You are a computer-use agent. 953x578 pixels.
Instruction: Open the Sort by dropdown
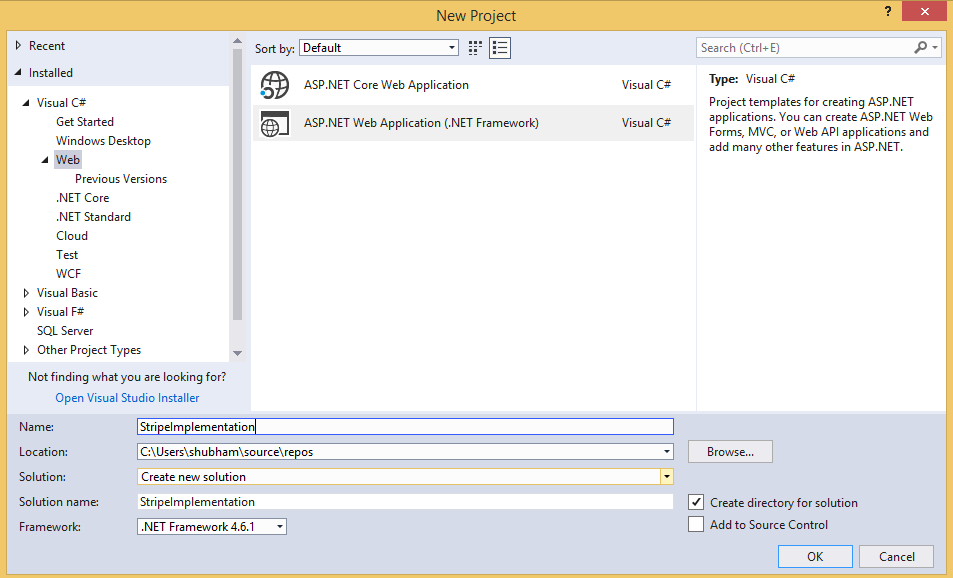pyautogui.click(x=379, y=48)
